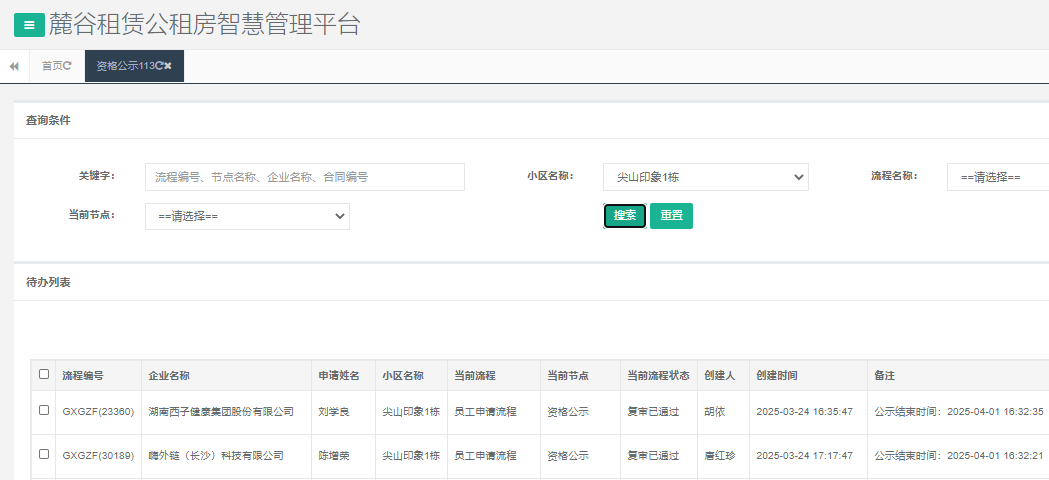This screenshot has height=480, width=1049.
Task: Switch to the 首页 tab
Action: click(x=51, y=66)
